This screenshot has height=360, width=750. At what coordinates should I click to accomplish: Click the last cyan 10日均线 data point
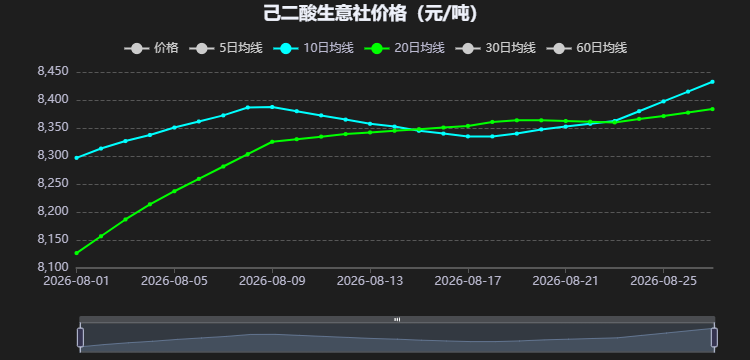712,82
